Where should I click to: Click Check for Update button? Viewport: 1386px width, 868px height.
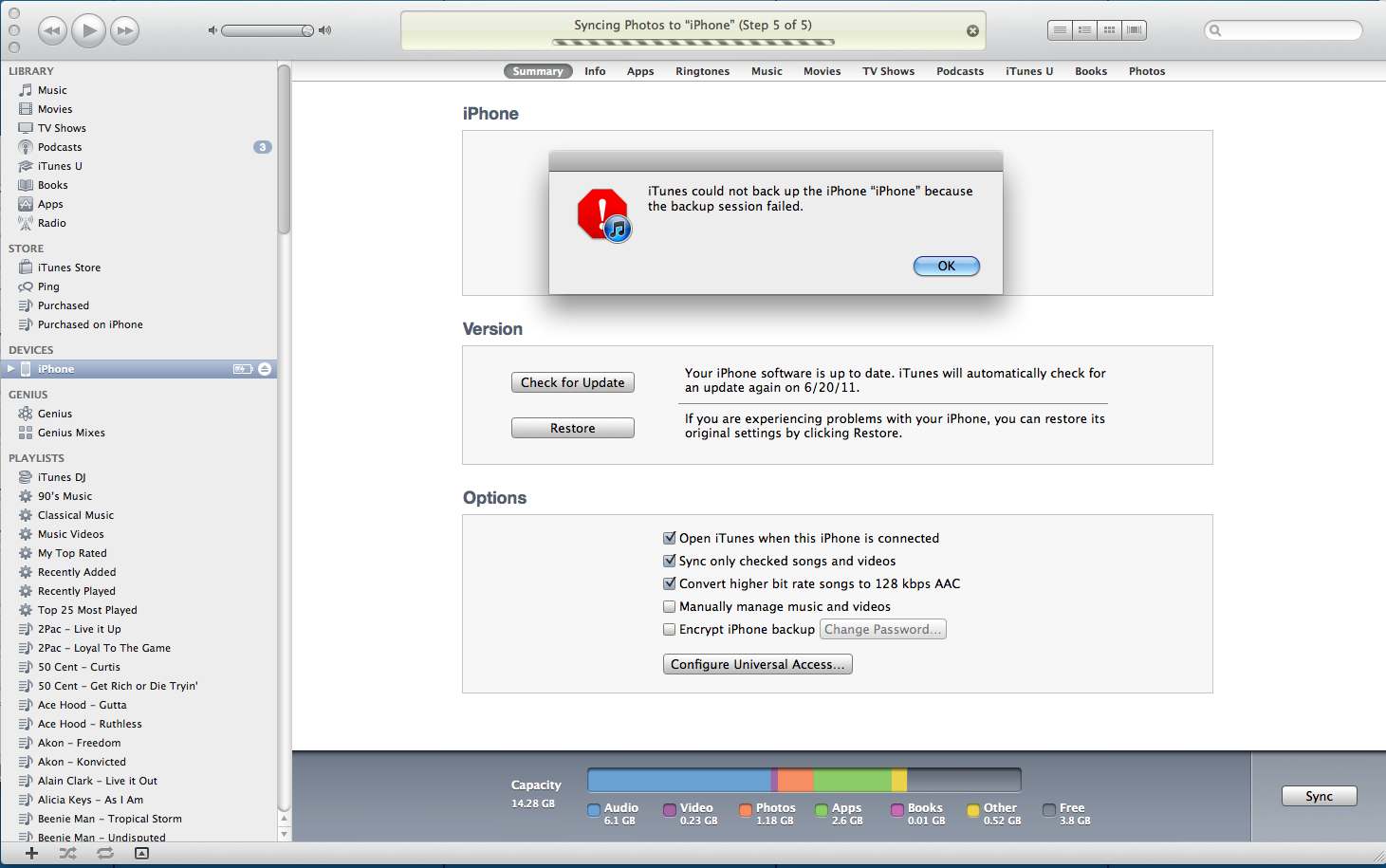(573, 382)
